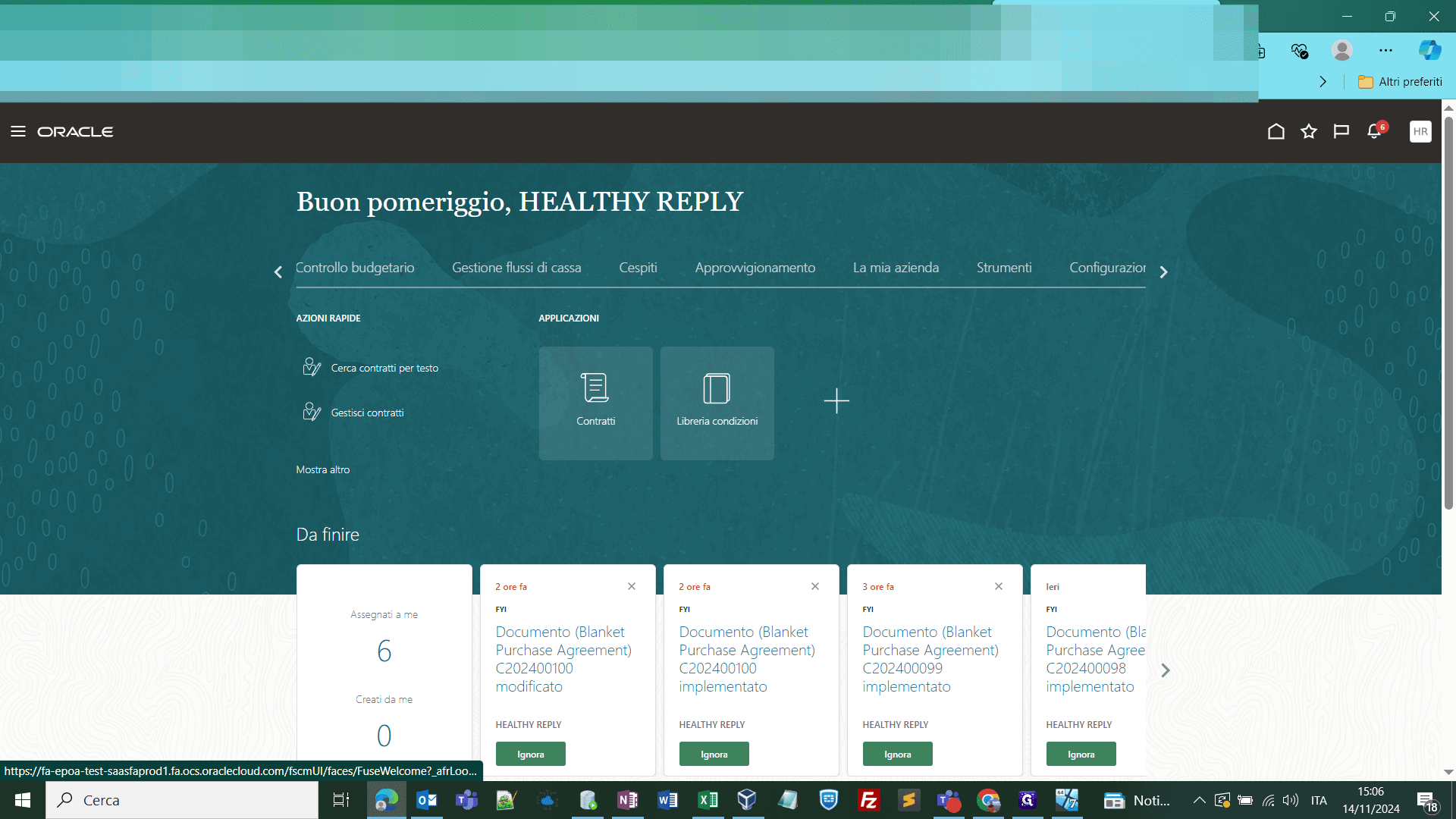Open the watchlist flag icon

click(x=1341, y=131)
